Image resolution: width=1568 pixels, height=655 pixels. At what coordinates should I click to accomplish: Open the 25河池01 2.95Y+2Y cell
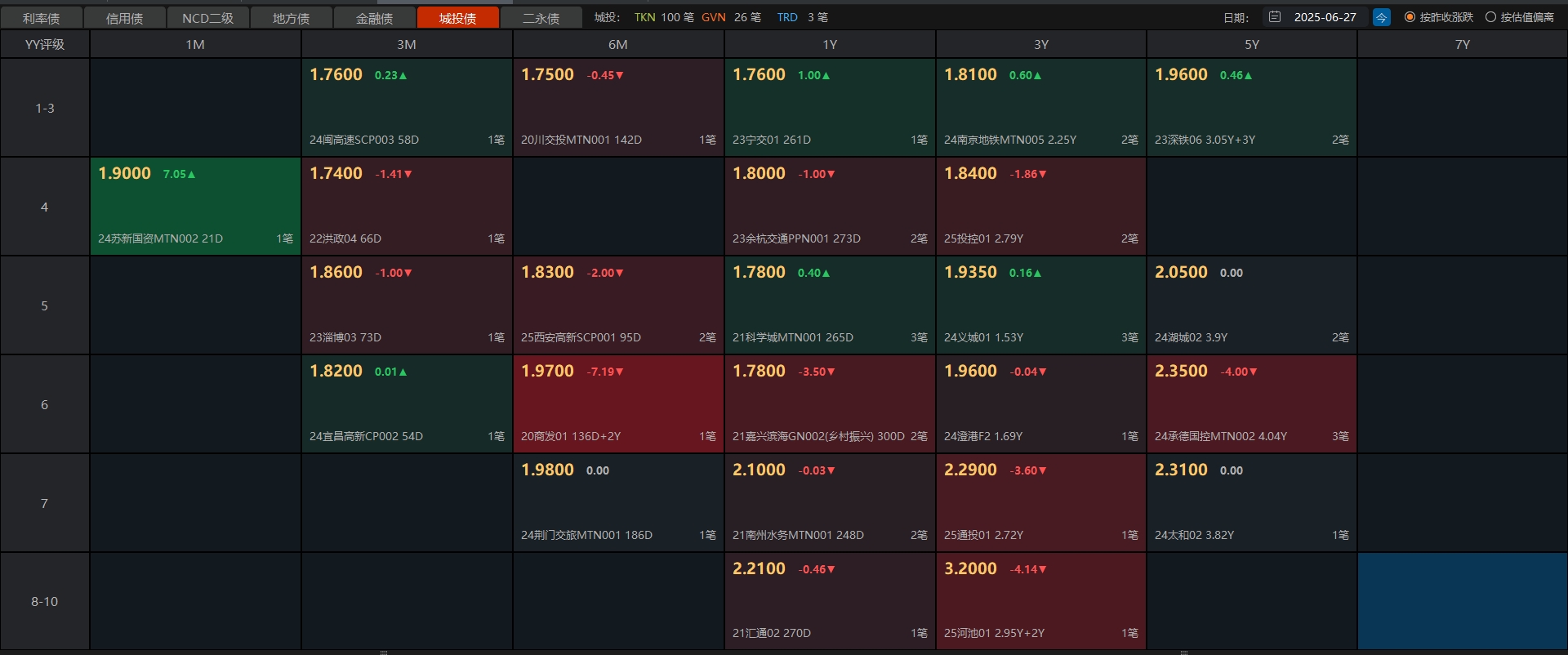1041,601
